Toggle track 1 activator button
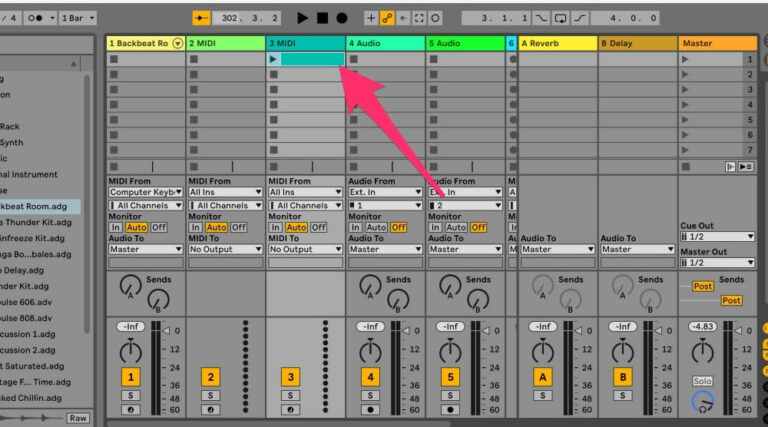The height and width of the screenshot is (427, 768). [x=130, y=377]
